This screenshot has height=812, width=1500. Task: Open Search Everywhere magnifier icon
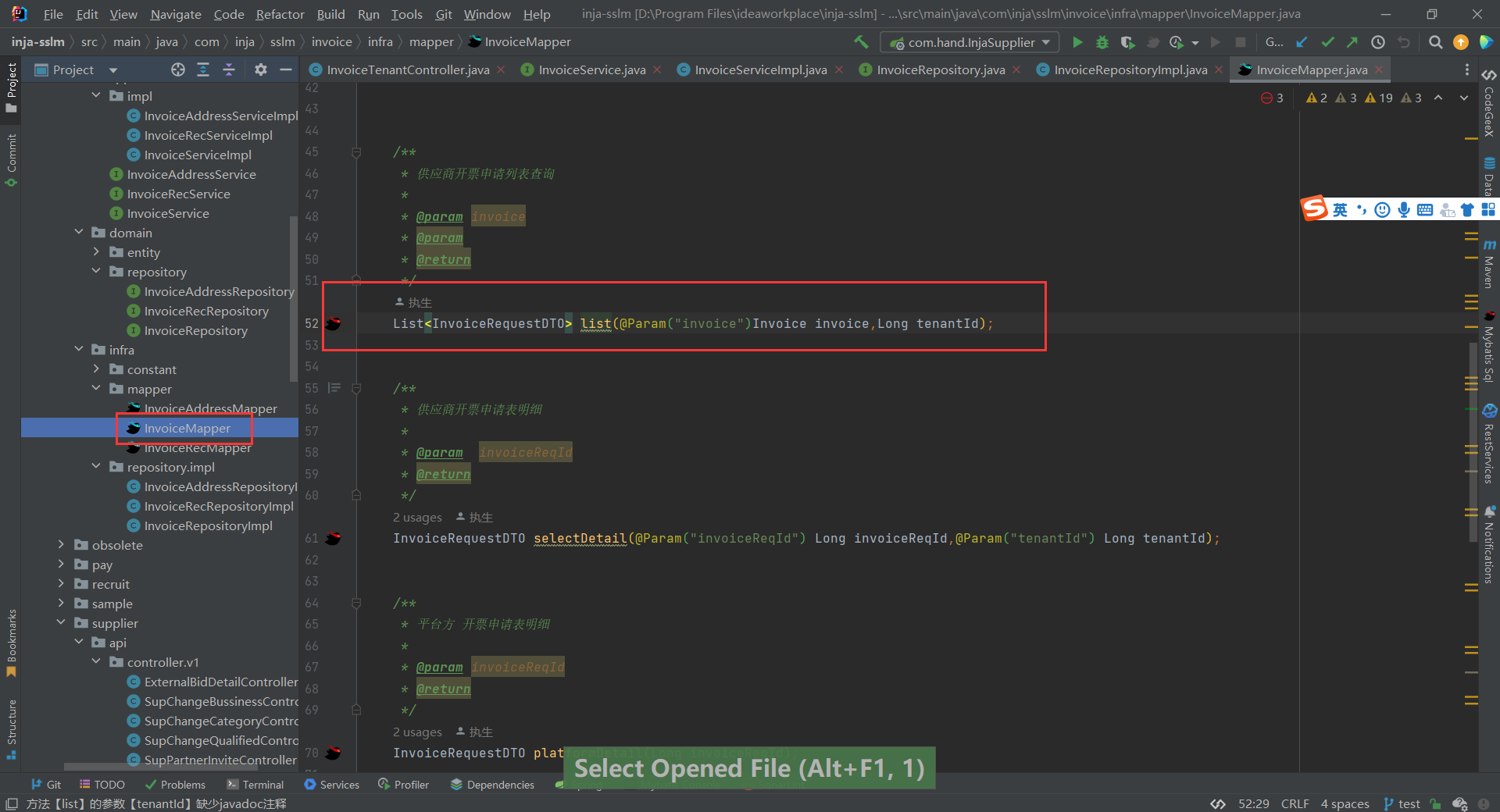(1435, 42)
